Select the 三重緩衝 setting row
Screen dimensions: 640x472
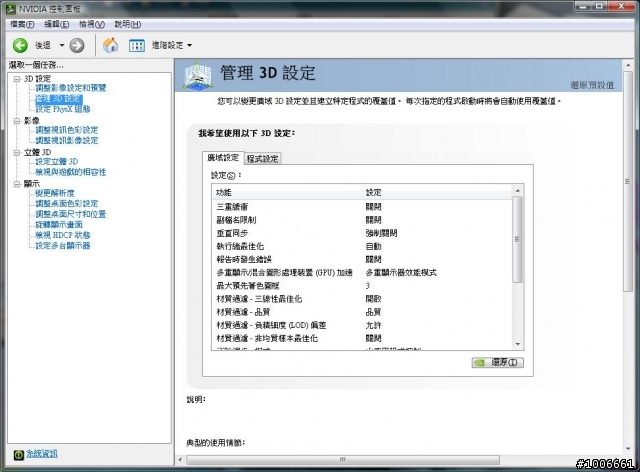point(362,207)
